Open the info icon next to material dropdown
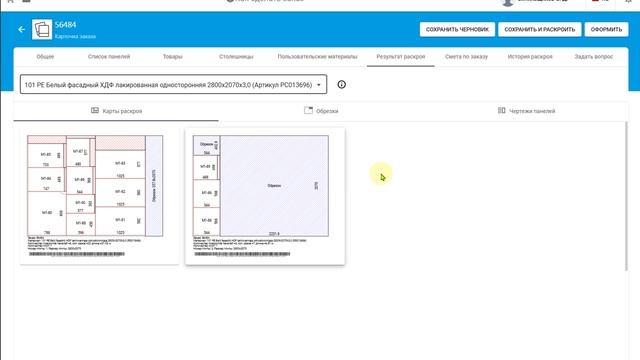 pos(342,84)
